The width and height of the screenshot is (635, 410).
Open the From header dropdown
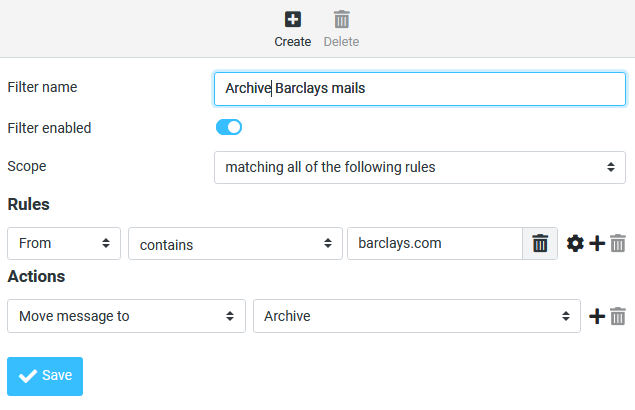(64, 243)
